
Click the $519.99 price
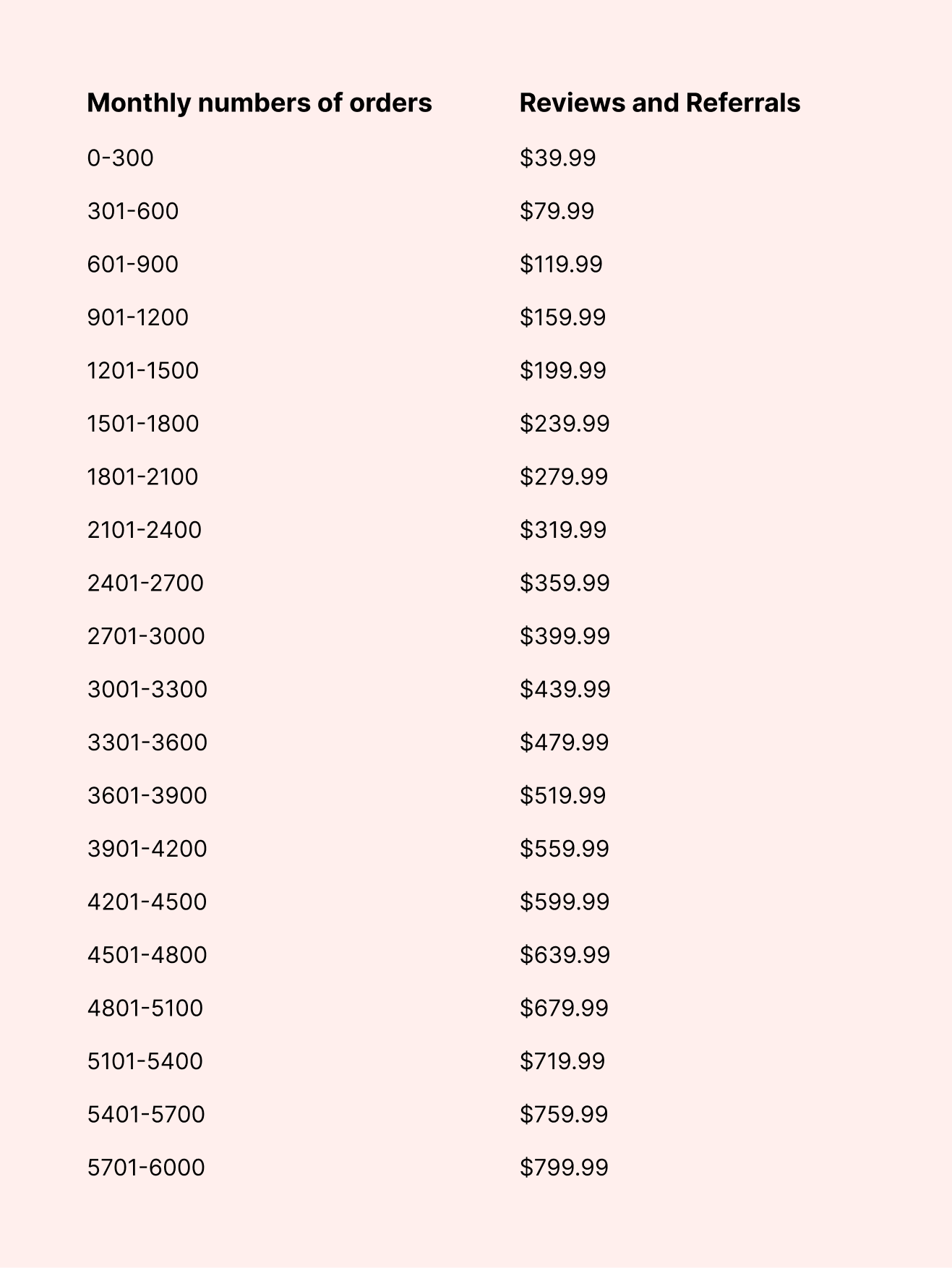pos(562,795)
